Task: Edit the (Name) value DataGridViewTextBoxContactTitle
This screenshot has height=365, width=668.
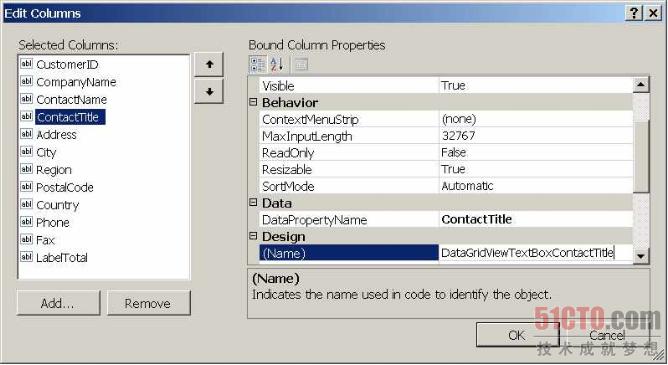Action: (535, 253)
